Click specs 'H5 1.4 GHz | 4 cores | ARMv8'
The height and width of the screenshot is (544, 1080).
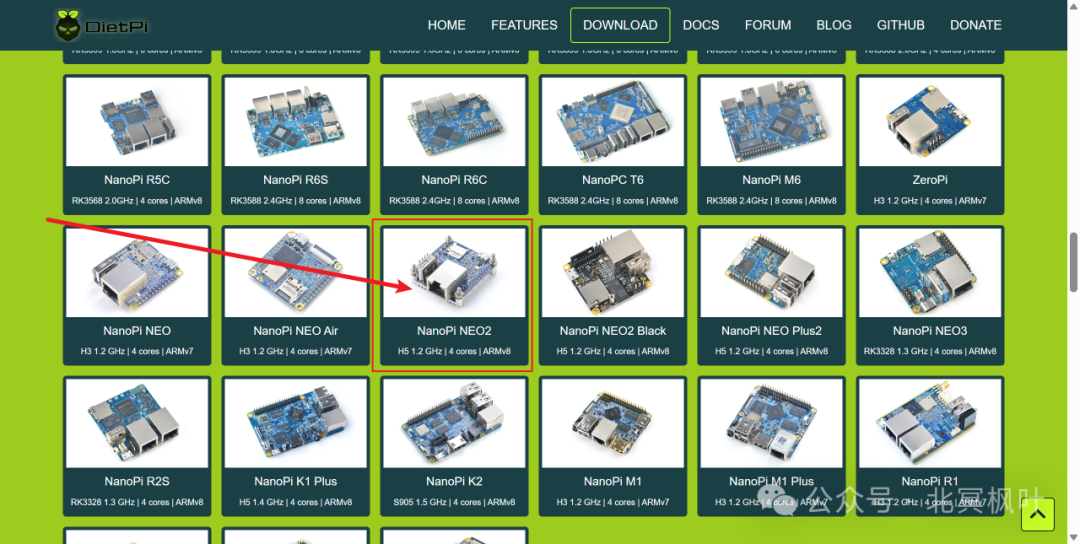click(295, 502)
